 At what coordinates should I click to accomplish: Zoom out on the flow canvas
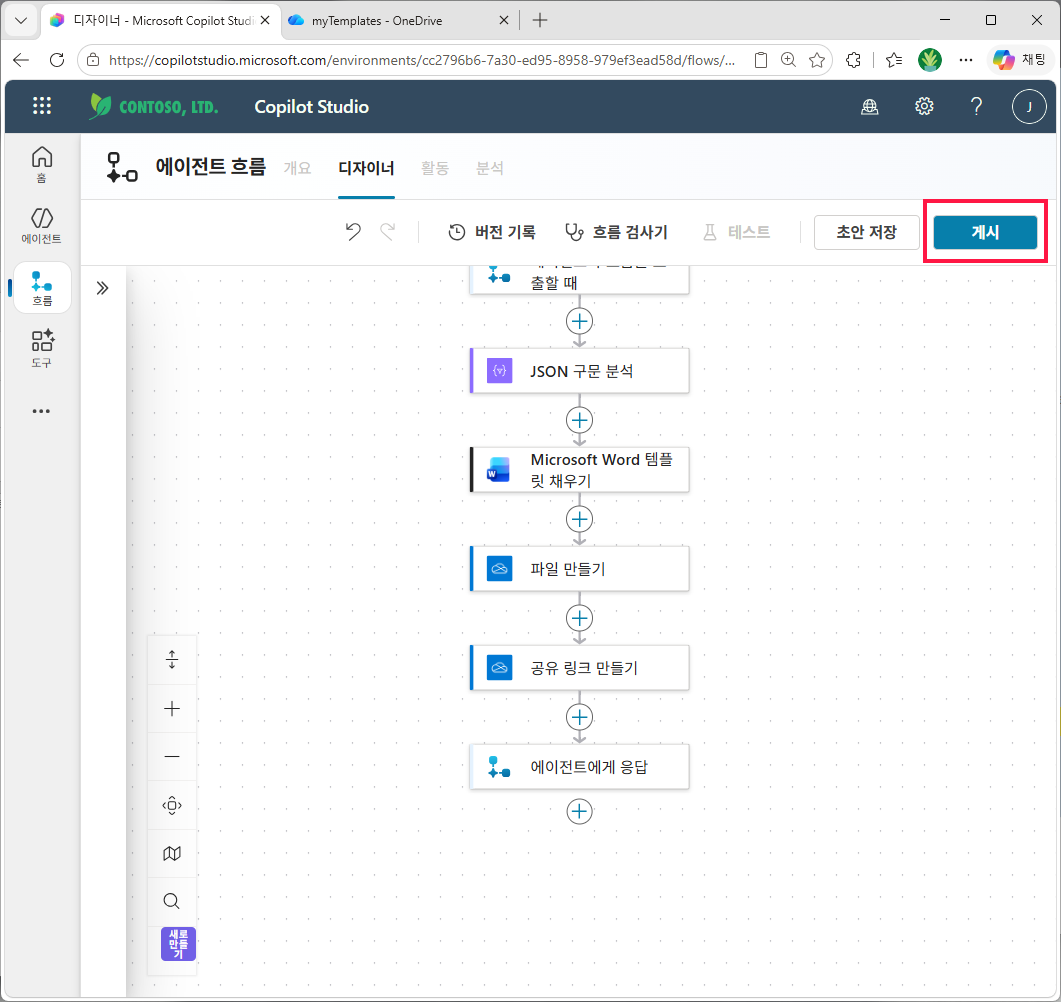click(x=172, y=756)
